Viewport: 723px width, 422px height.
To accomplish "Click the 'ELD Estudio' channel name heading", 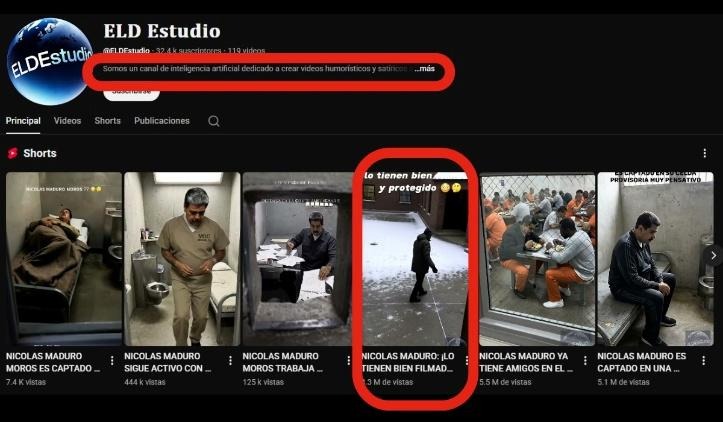I will point(161,31).
